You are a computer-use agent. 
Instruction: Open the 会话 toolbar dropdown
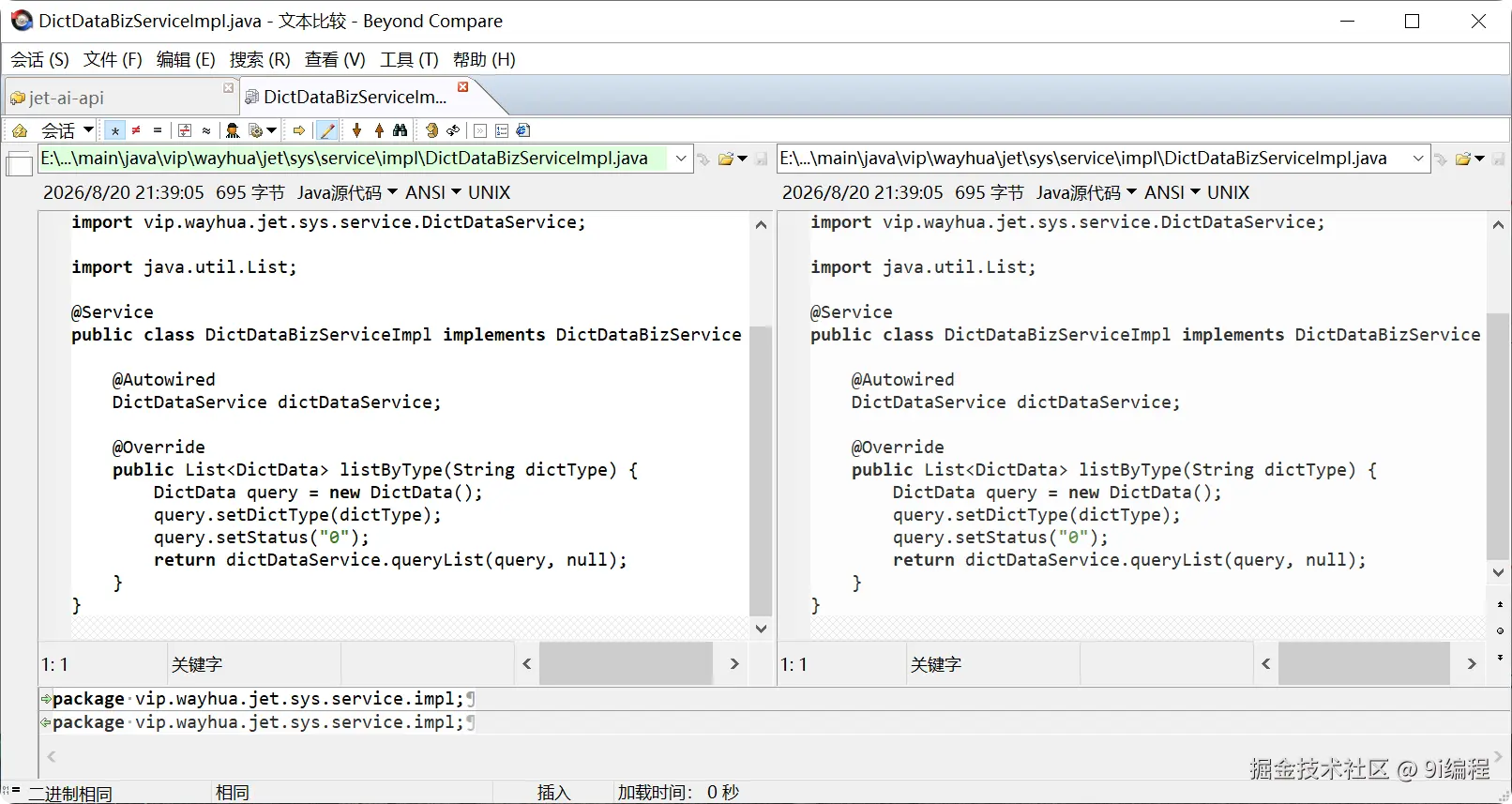pyautogui.click(x=68, y=130)
